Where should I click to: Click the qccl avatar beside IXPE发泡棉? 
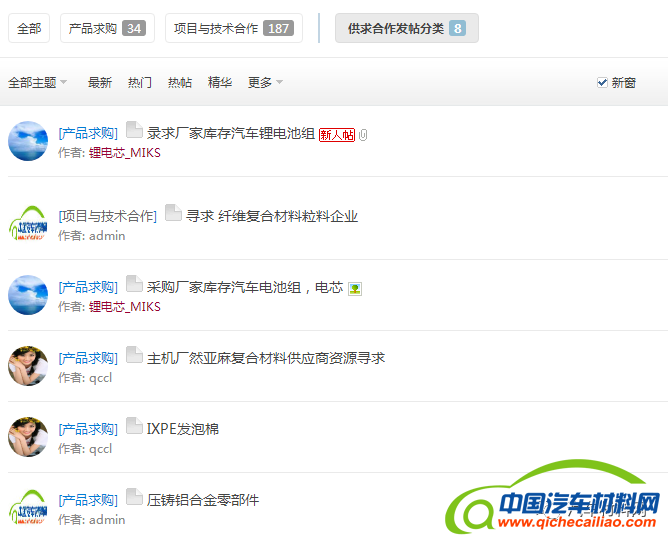(28, 437)
